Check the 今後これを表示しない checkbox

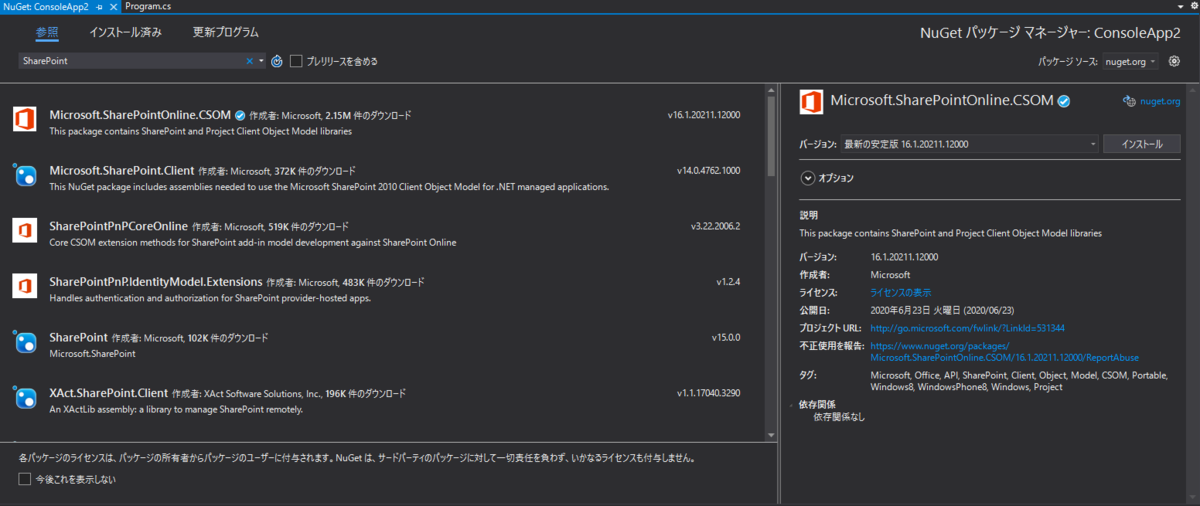(x=25, y=480)
